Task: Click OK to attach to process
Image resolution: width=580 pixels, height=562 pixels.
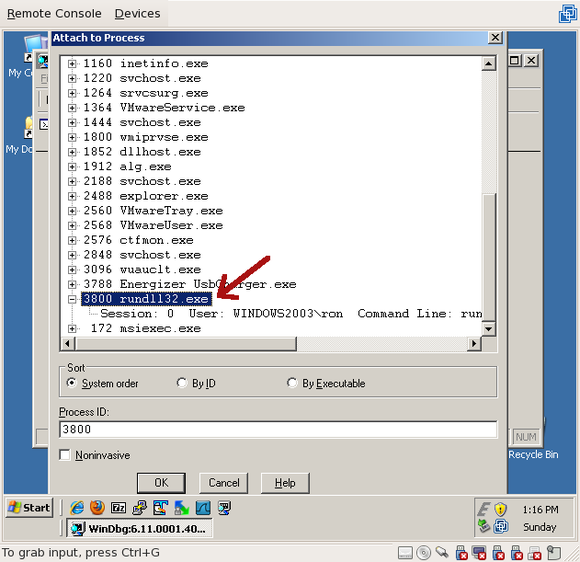Action: [x=161, y=483]
